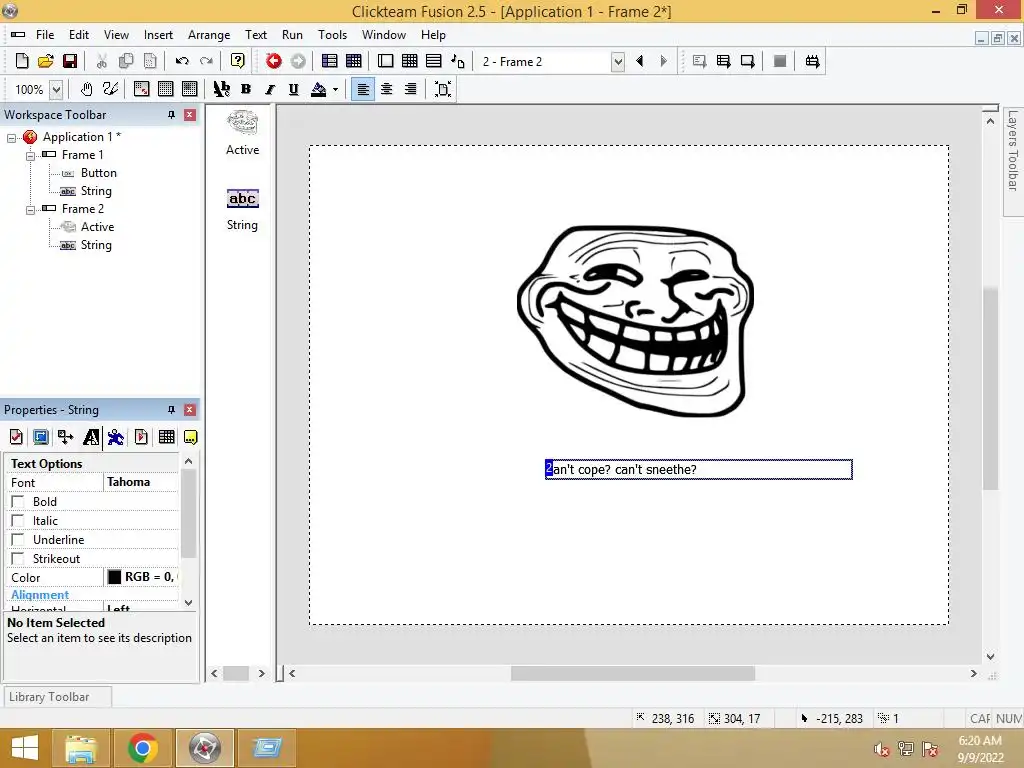This screenshot has height=768, width=1024.
Task: Align text left toolbar icon
Action: (x=363, y=89)
